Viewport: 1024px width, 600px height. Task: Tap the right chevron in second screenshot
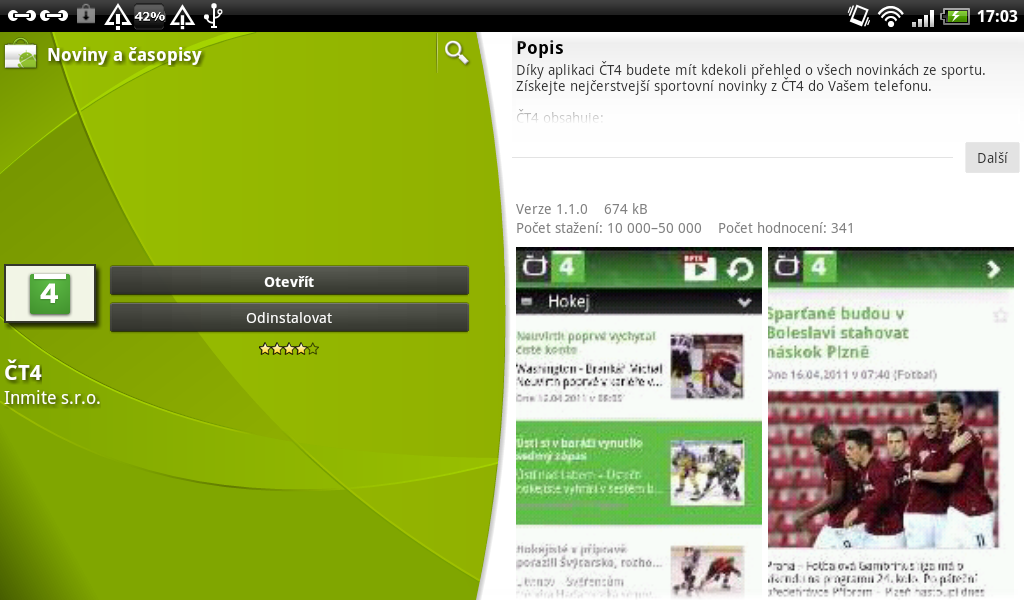(x=993, y=268)
